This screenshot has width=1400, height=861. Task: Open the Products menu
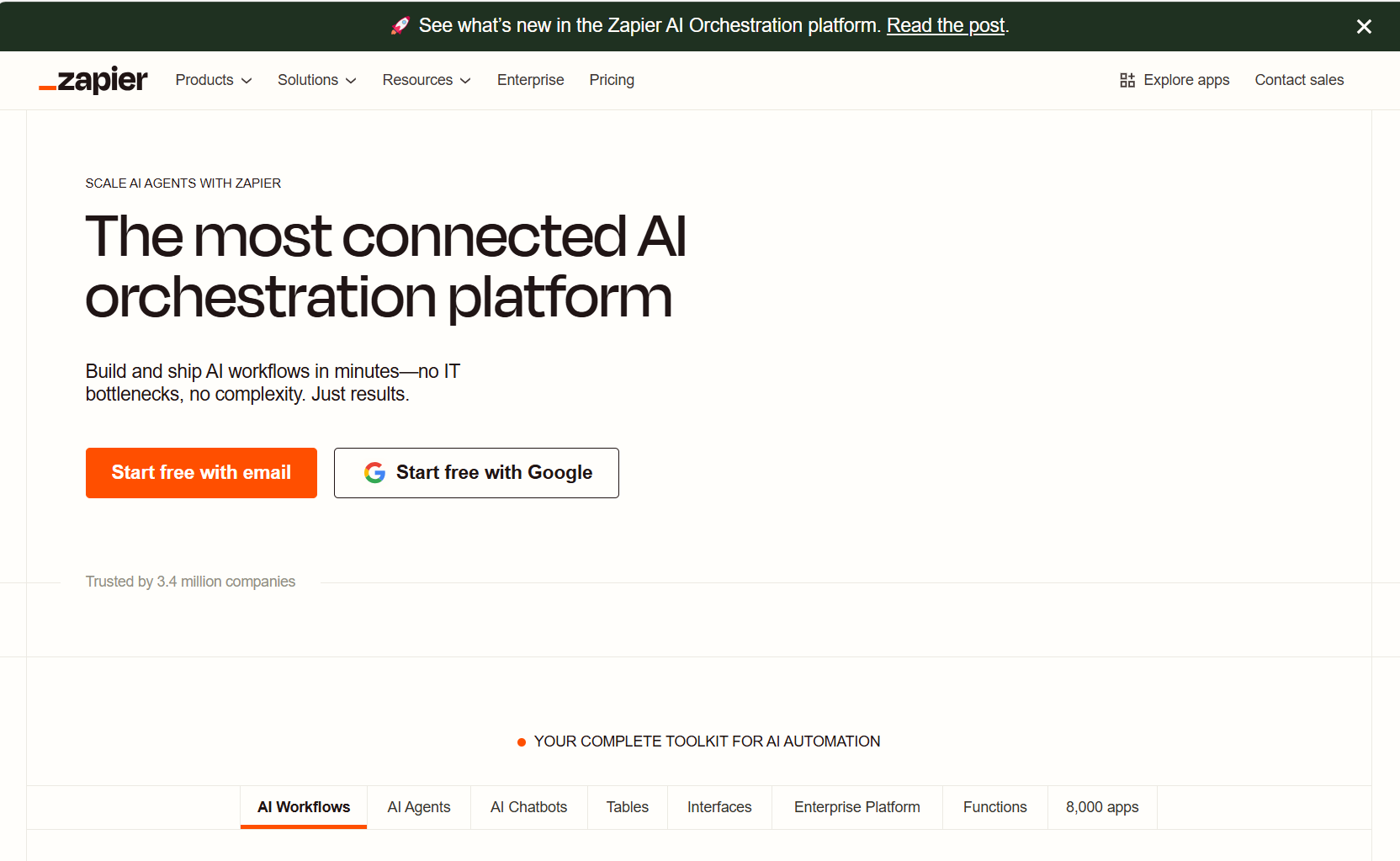point(214,80)
